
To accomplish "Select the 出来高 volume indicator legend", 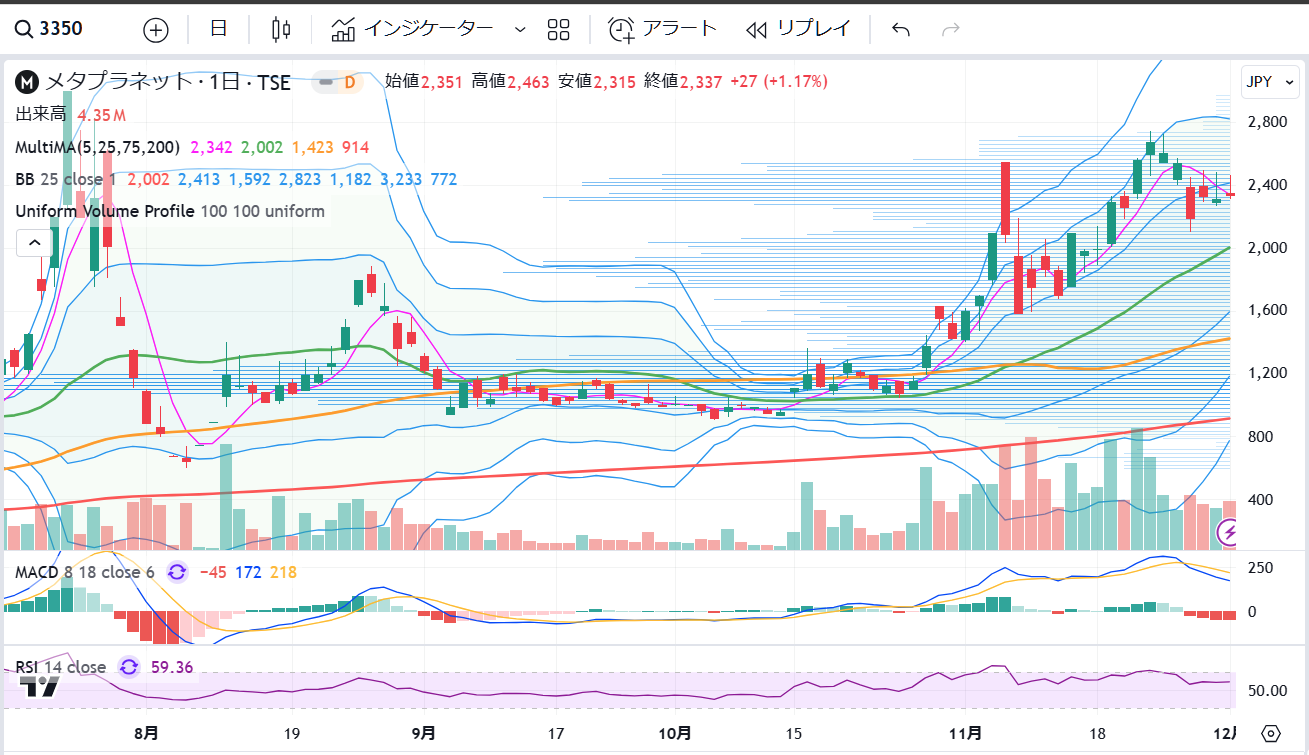I will click(42, 115).
